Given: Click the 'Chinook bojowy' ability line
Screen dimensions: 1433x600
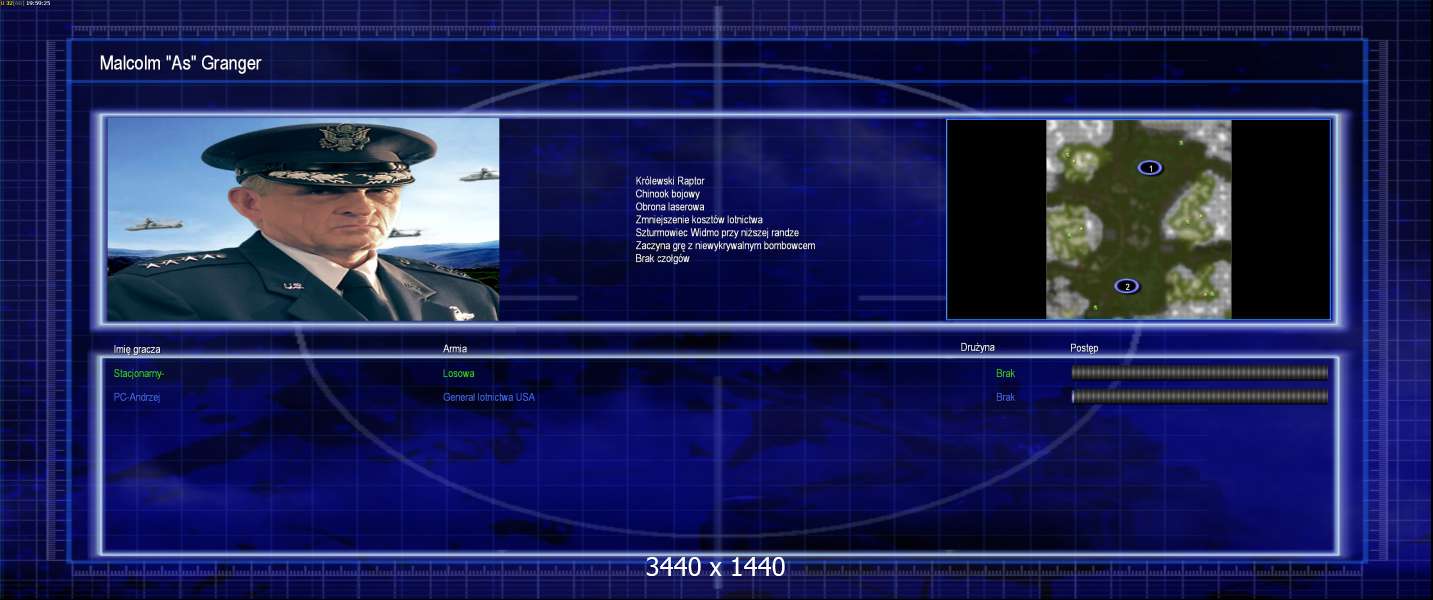Looking at the screenshot, I should (x=668, y=194).
